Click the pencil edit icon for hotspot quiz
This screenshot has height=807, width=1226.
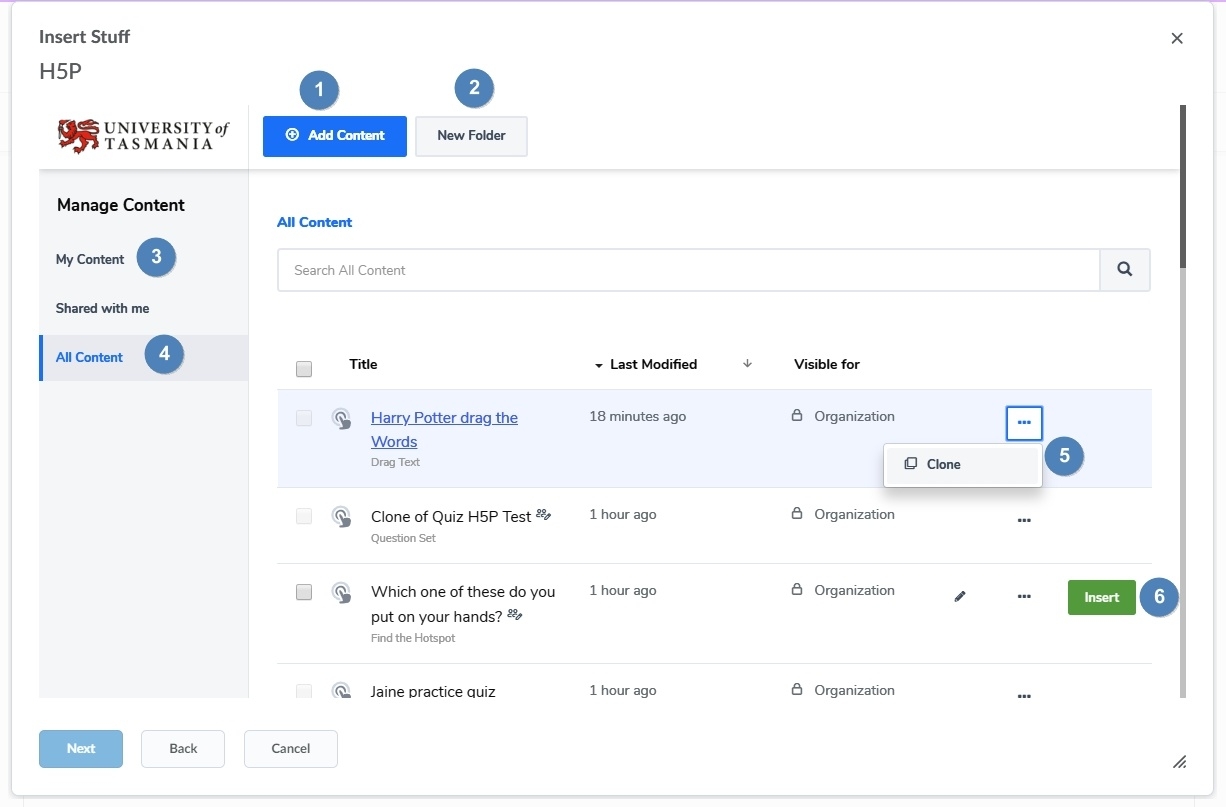[x=960, y=596]
